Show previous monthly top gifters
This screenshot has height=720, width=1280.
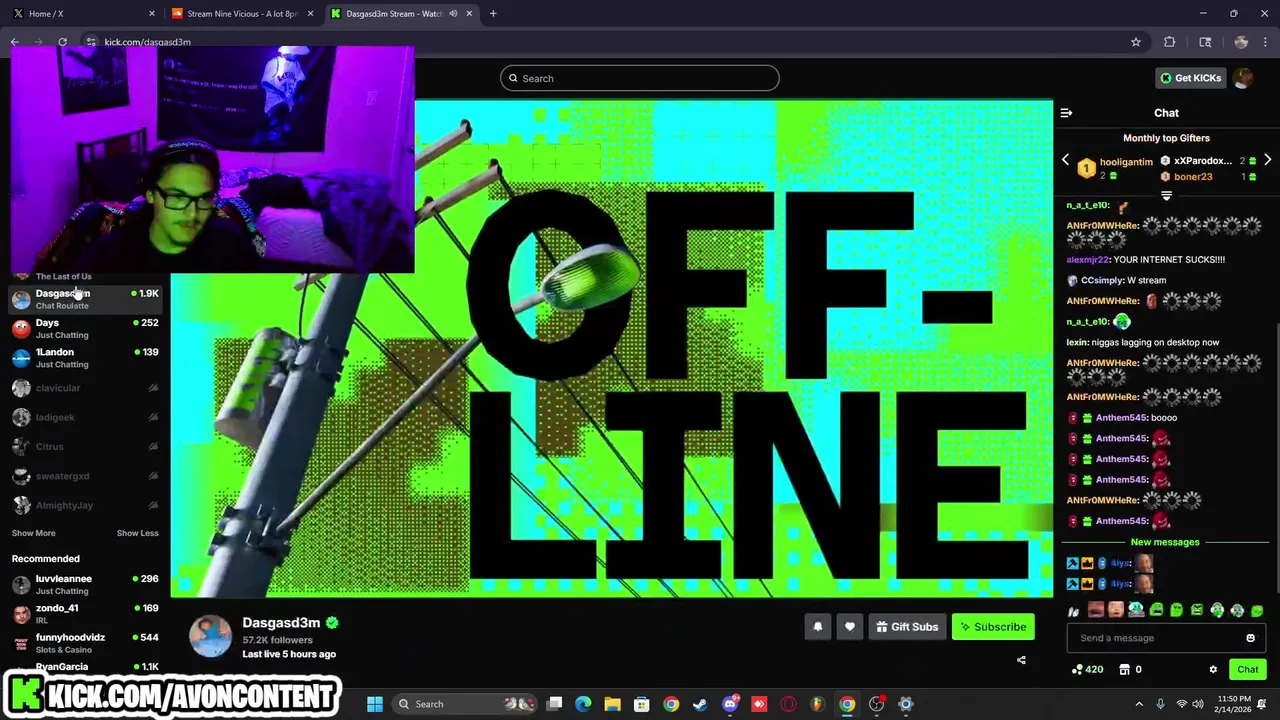[x=1065, y=161]
